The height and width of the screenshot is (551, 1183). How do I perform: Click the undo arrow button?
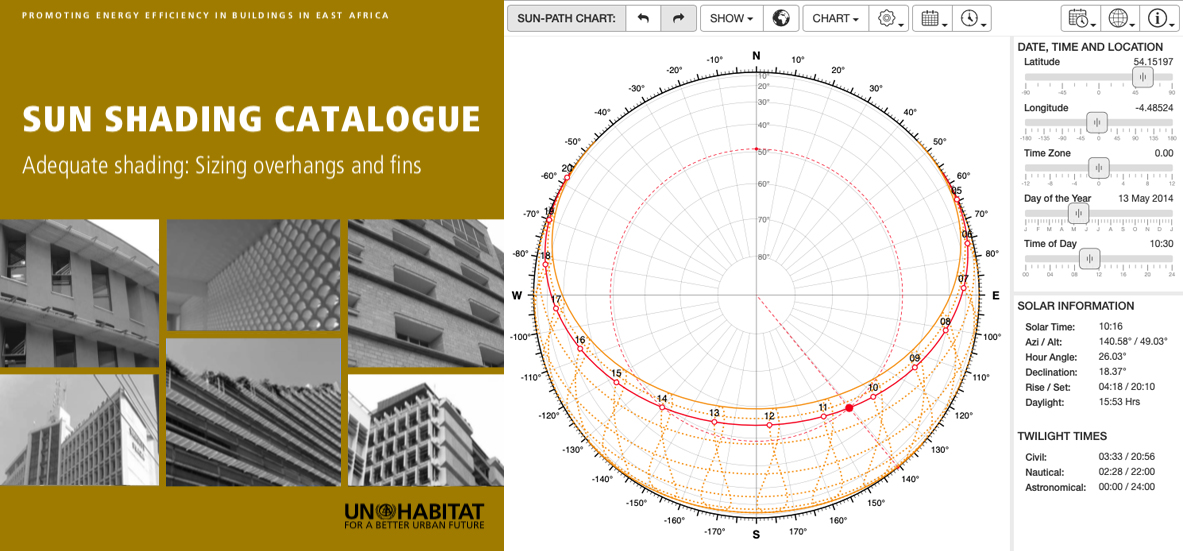pyautogui.click(x=643, y=19)
